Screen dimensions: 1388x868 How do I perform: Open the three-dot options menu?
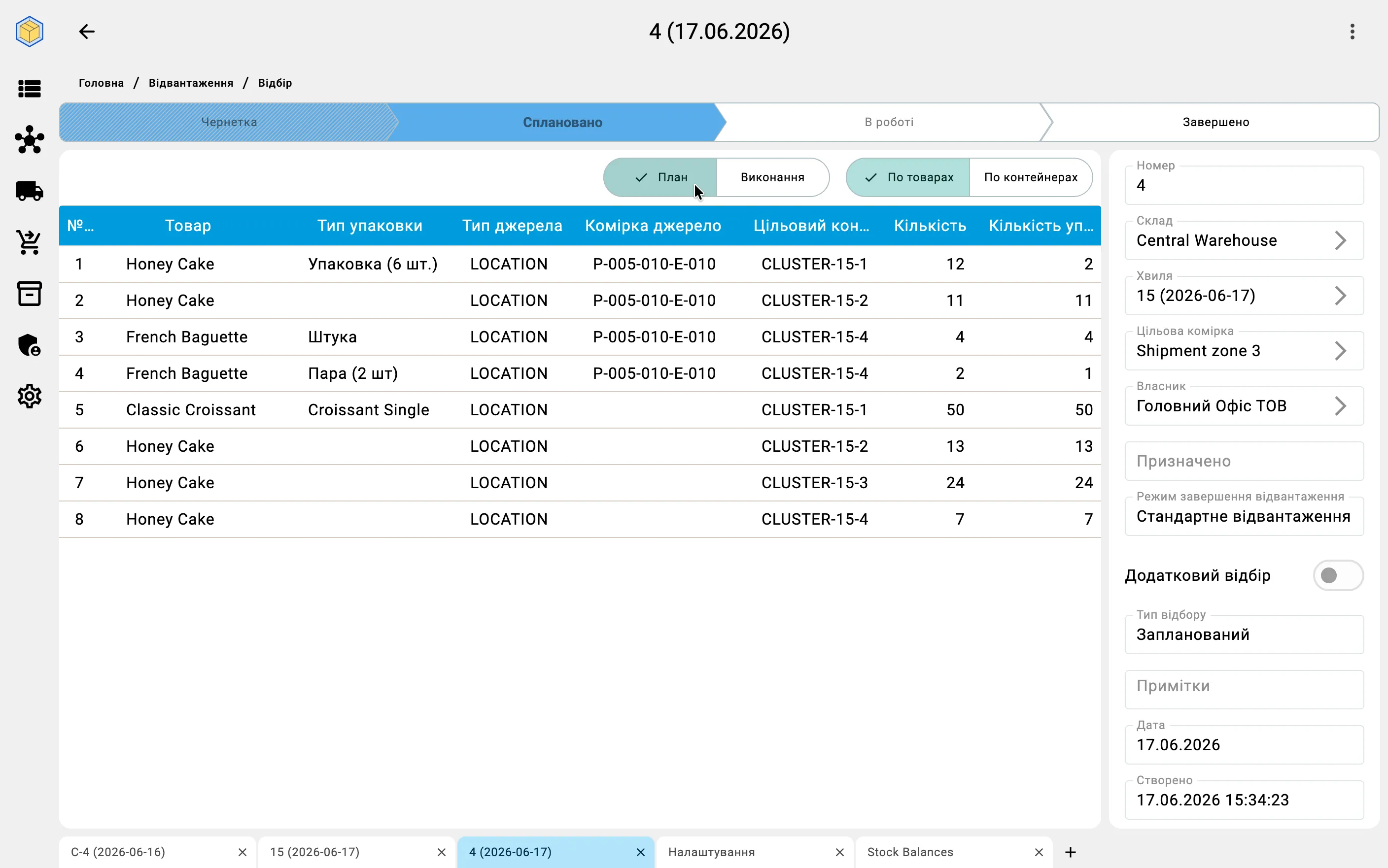pos(1352,32)
